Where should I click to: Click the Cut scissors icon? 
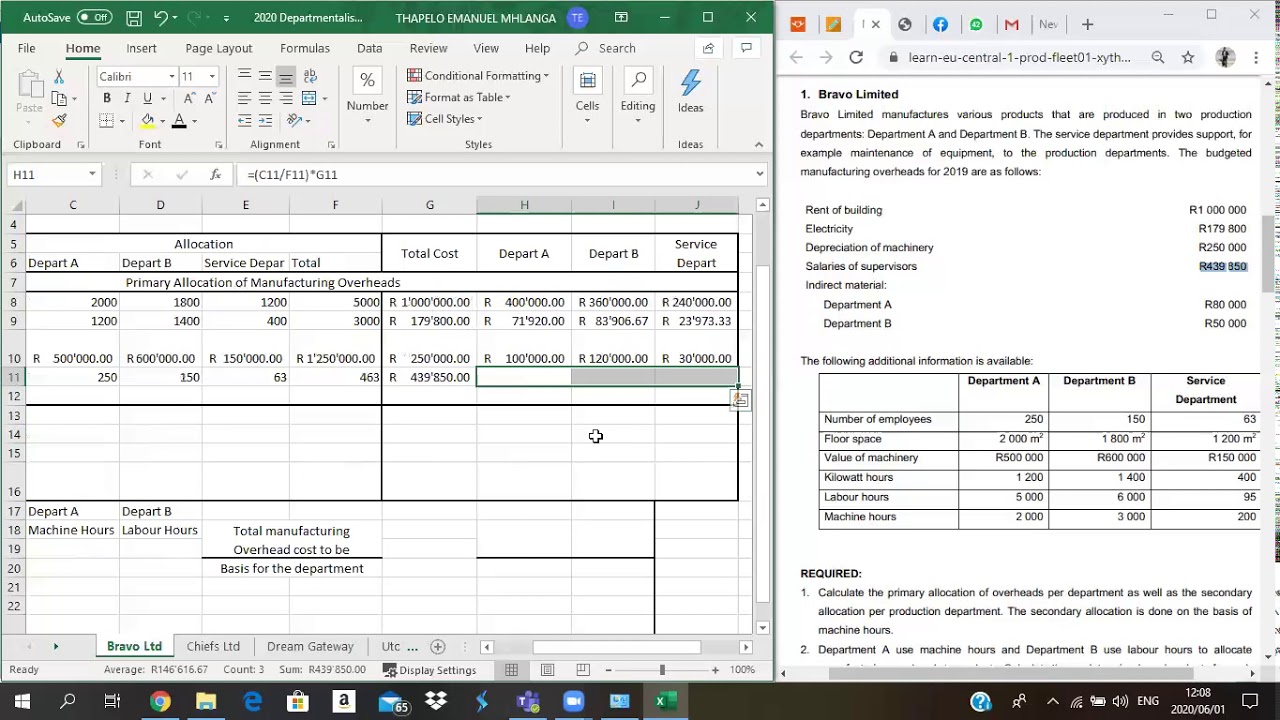pos(59,77)
